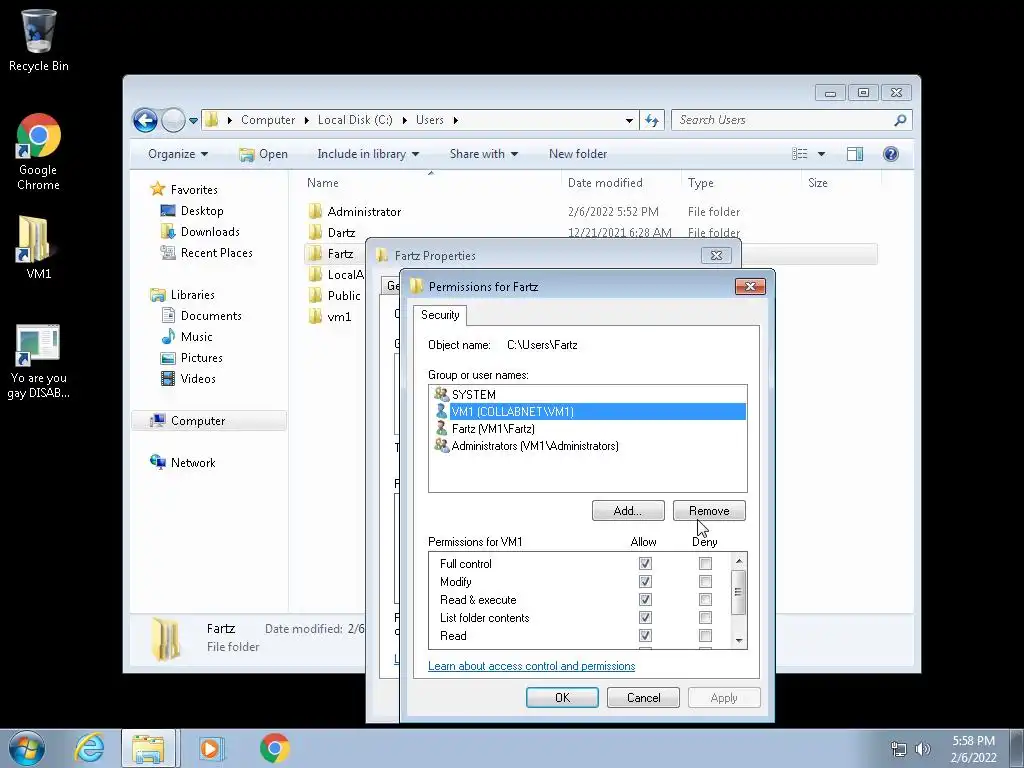This screenshot has width=1024, height=768.
Task: Refresh the Users folder address bar
Action: [x=652, y=120]
